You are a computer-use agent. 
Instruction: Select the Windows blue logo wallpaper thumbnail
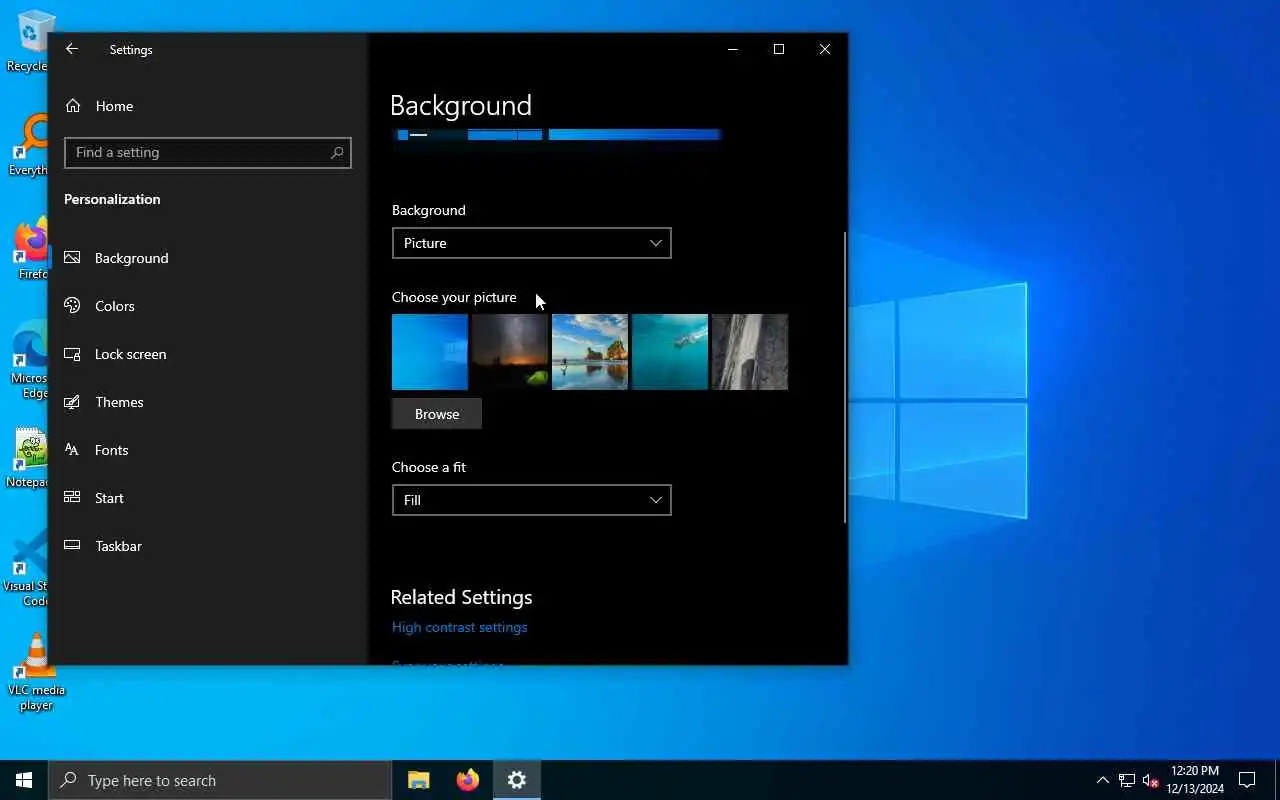pos(430,352)
